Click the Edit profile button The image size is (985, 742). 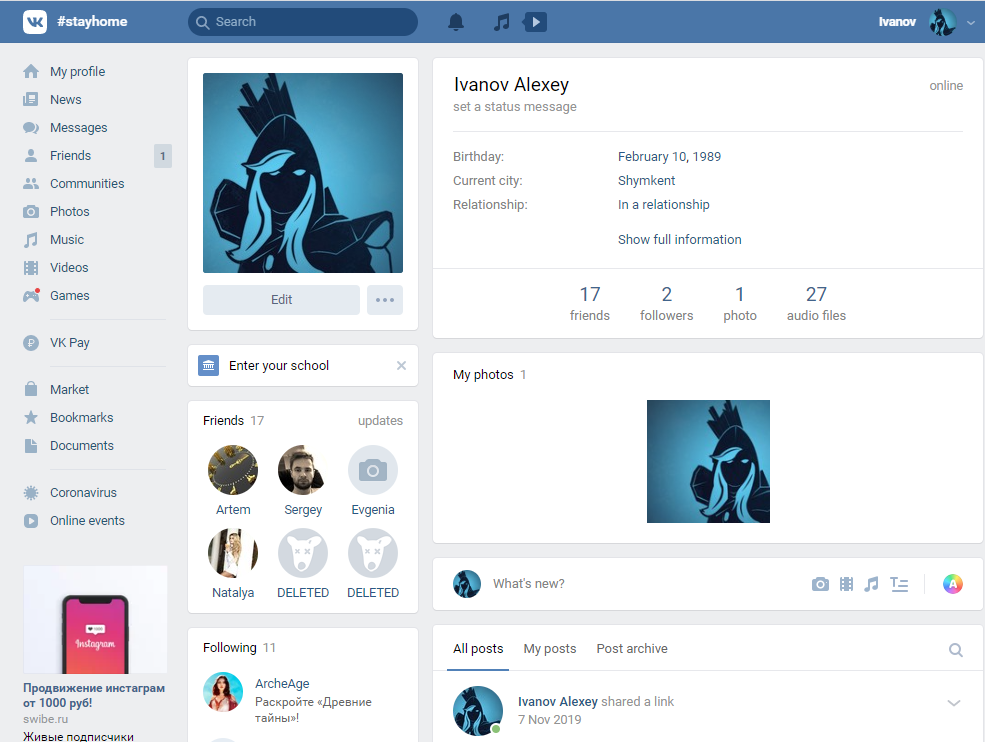coord(281,300)
